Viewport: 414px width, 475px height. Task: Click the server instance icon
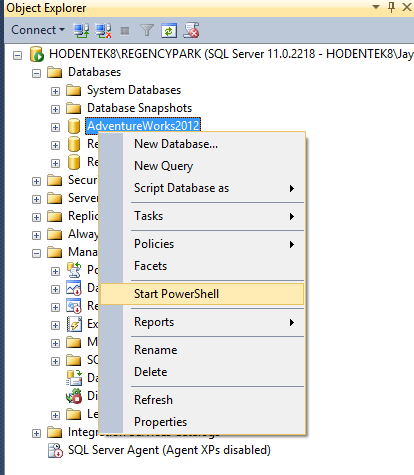37,54
